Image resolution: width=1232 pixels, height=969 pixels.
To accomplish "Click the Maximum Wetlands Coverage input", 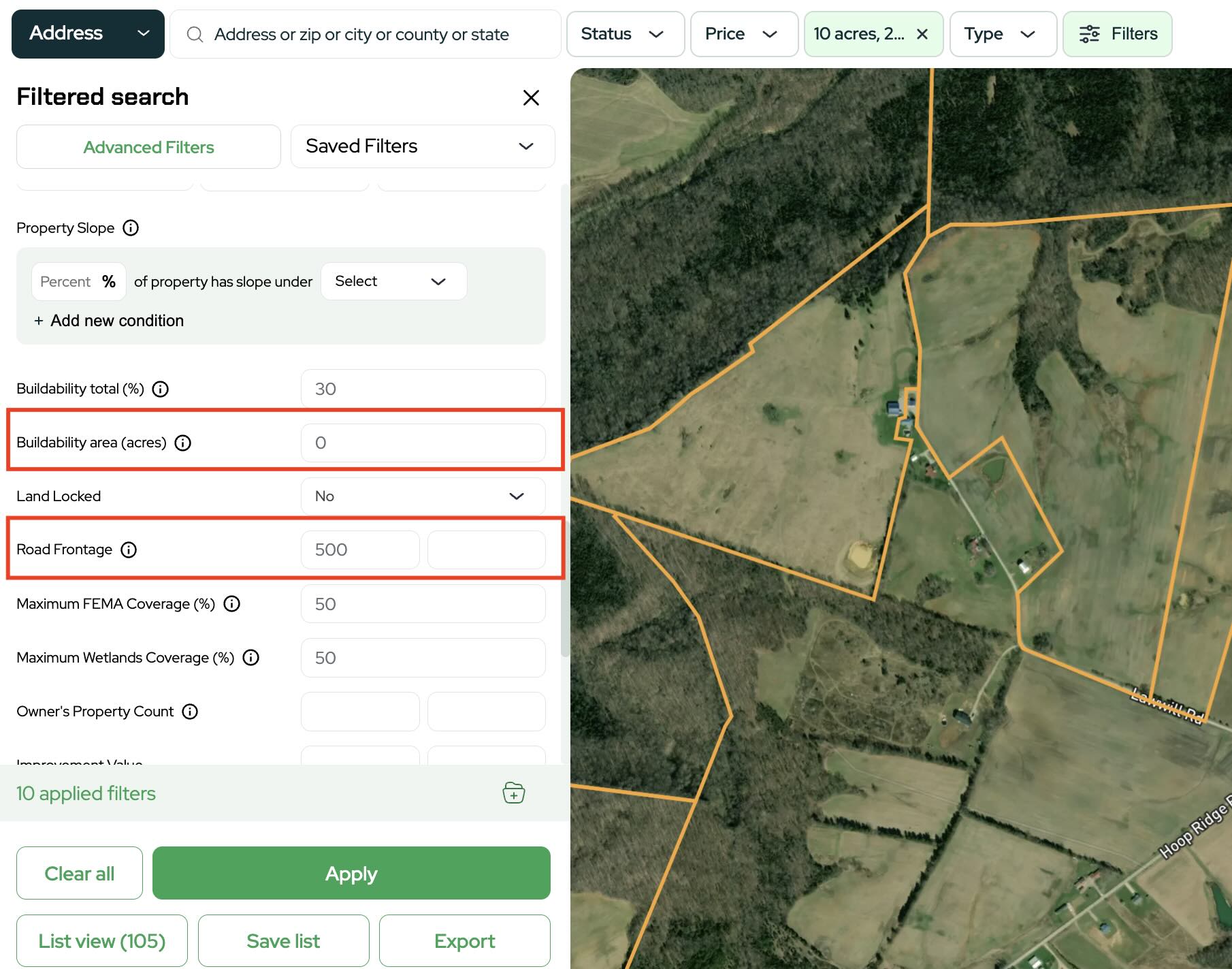I will (x=423, y=658).
